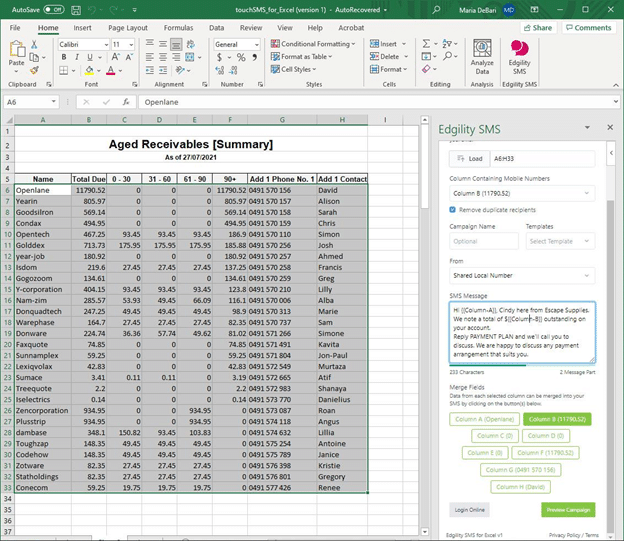Viewport: 624px width, 541px height.
Task: Expand the Select Template dropdown
Action: [559, 241]
